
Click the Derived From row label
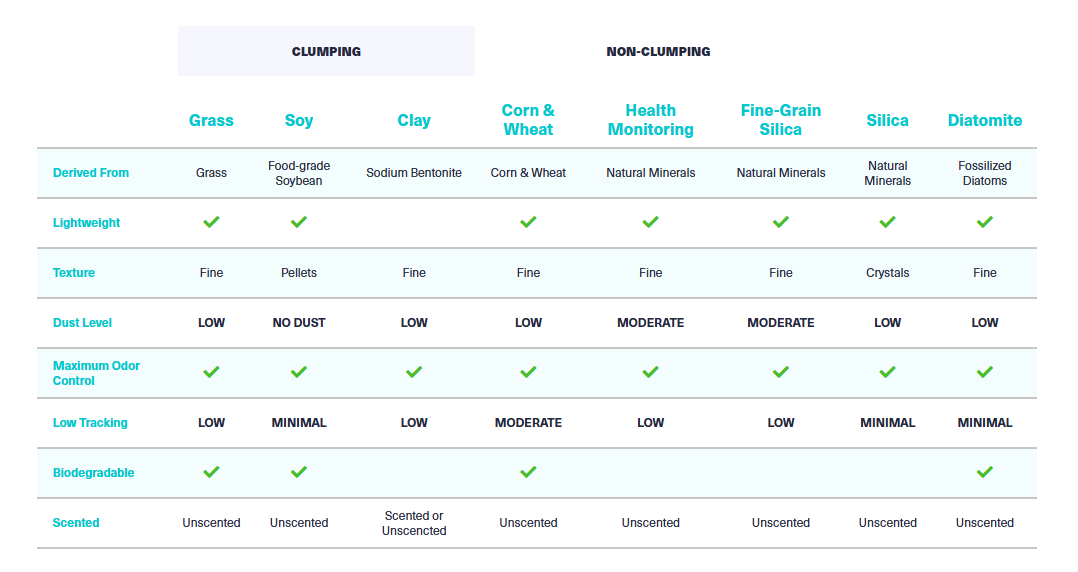tap(91, 173)
